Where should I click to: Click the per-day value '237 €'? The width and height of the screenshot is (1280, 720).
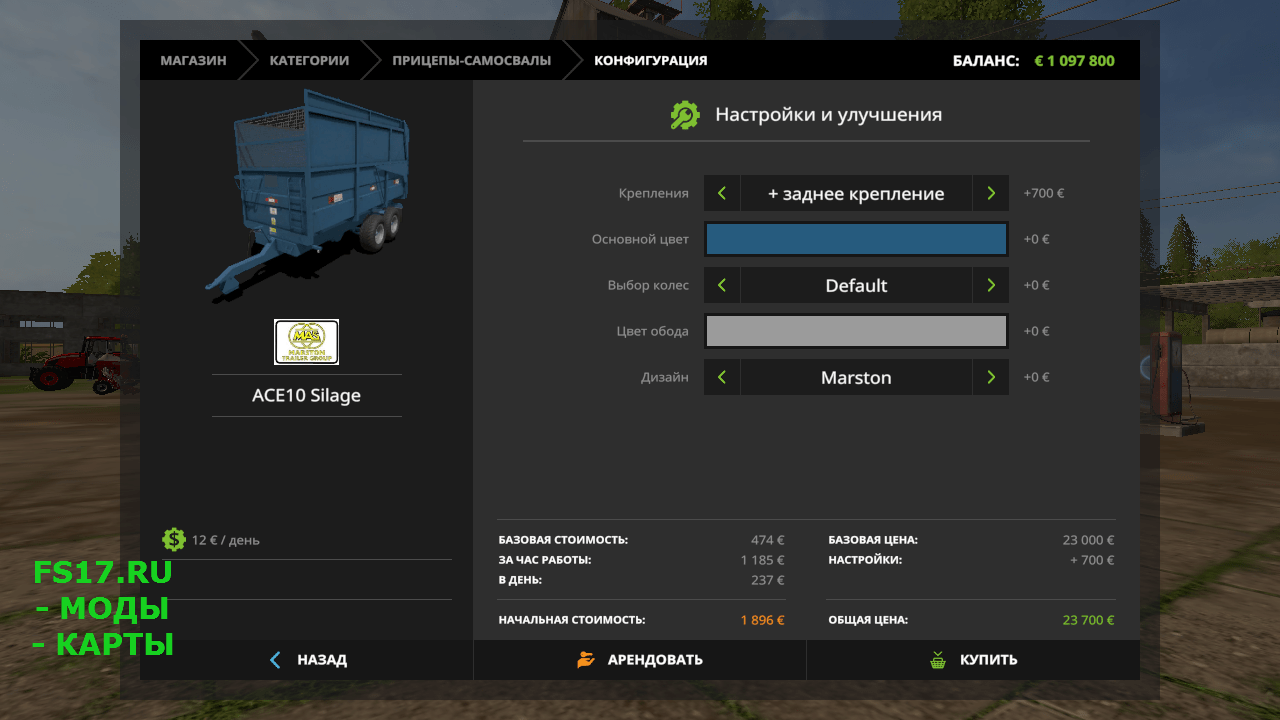coord(768,580)
